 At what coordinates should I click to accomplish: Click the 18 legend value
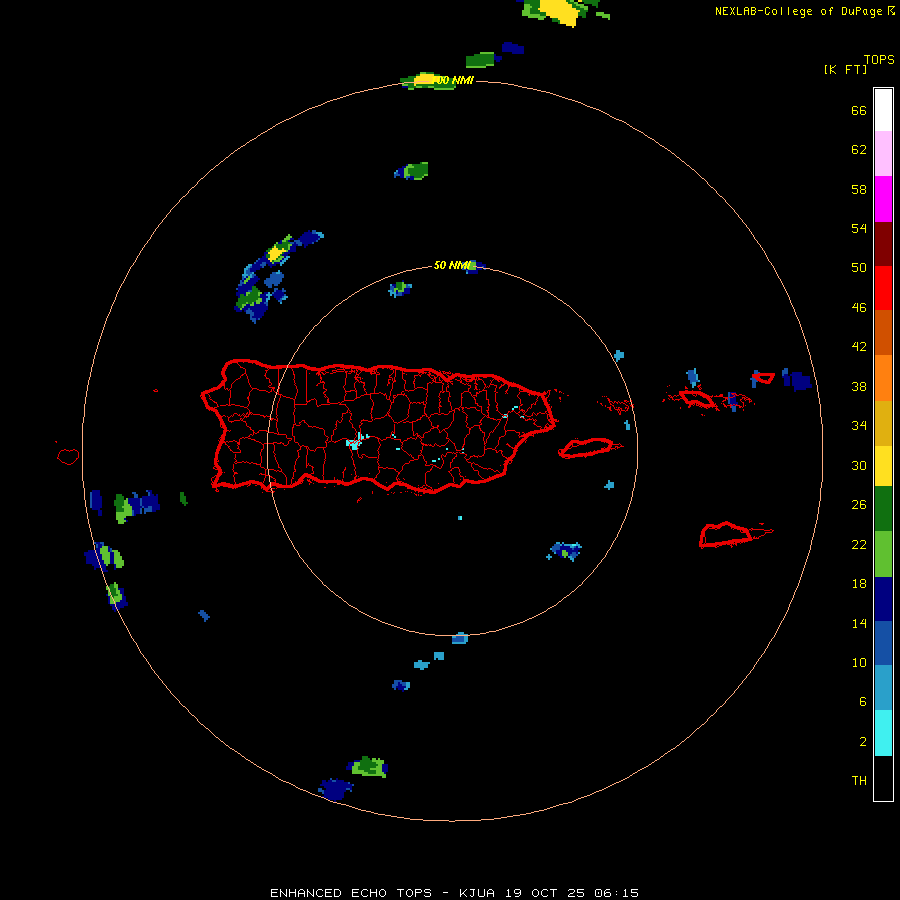click(859, 583)
